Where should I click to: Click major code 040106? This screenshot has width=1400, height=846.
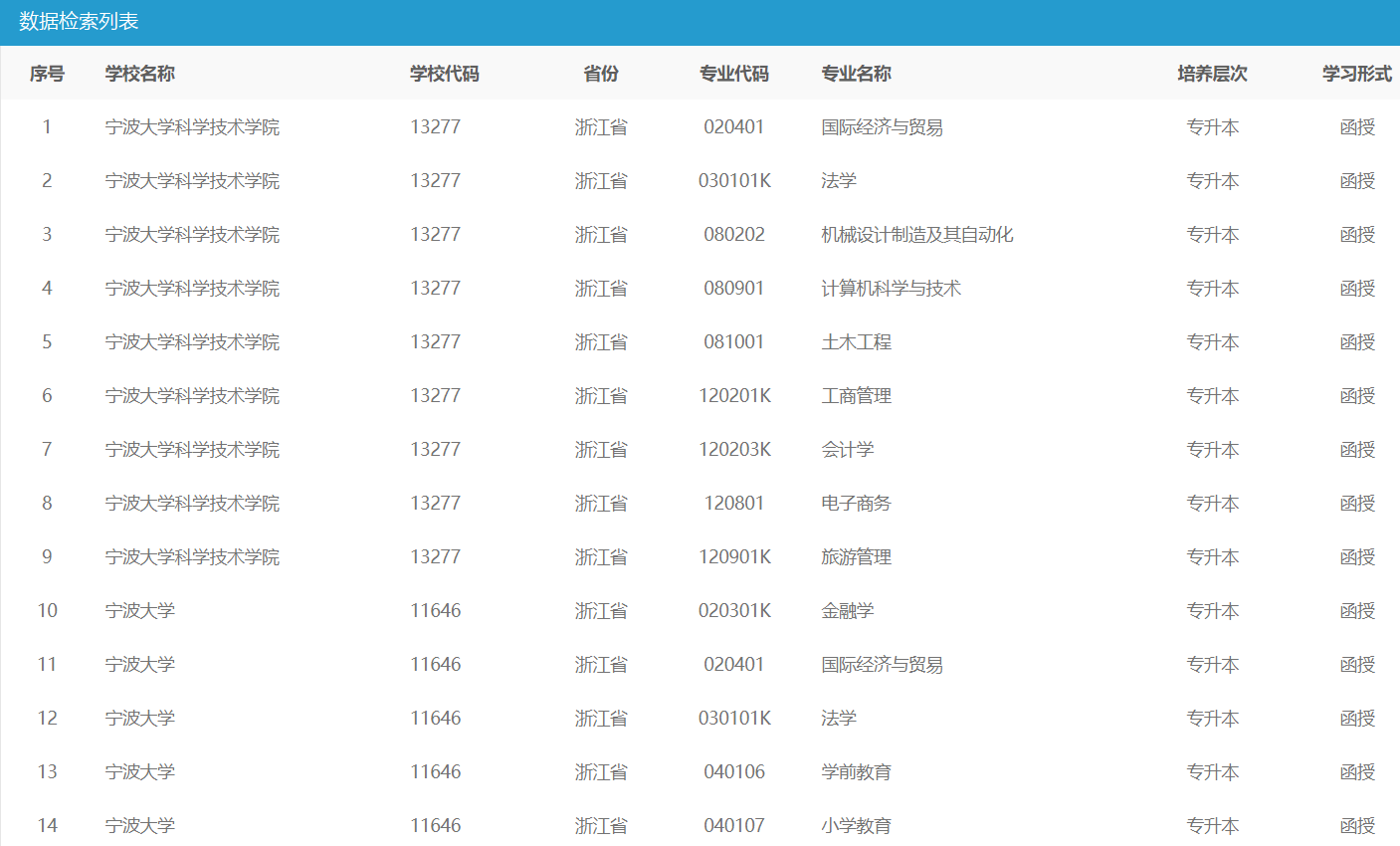click(734, 772)
